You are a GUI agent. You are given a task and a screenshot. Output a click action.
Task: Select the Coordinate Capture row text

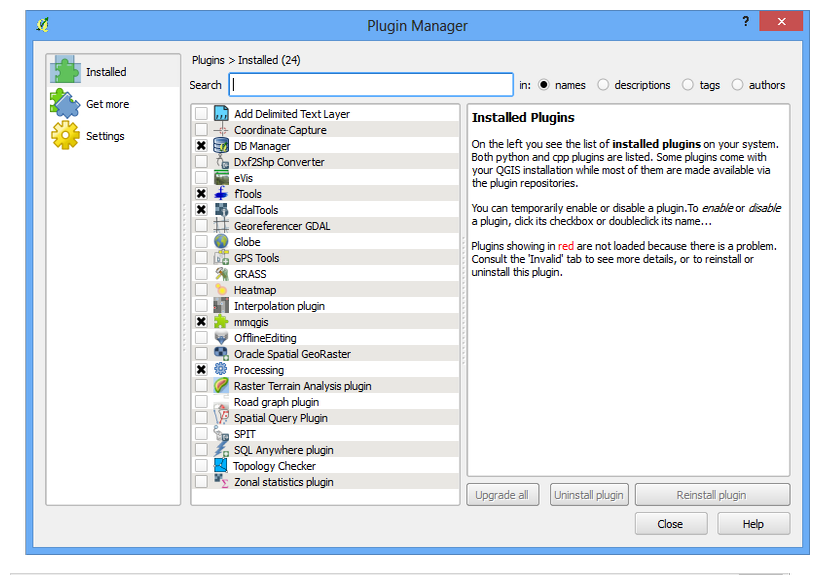280,130
